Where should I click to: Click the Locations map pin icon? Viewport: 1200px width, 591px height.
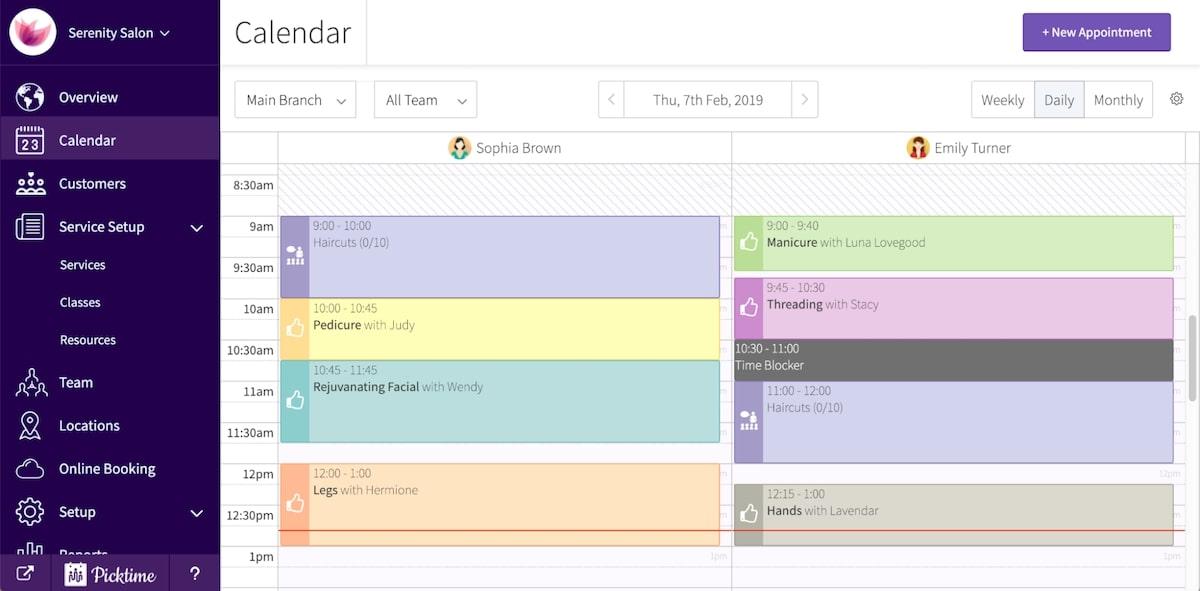tap(30, 426)
